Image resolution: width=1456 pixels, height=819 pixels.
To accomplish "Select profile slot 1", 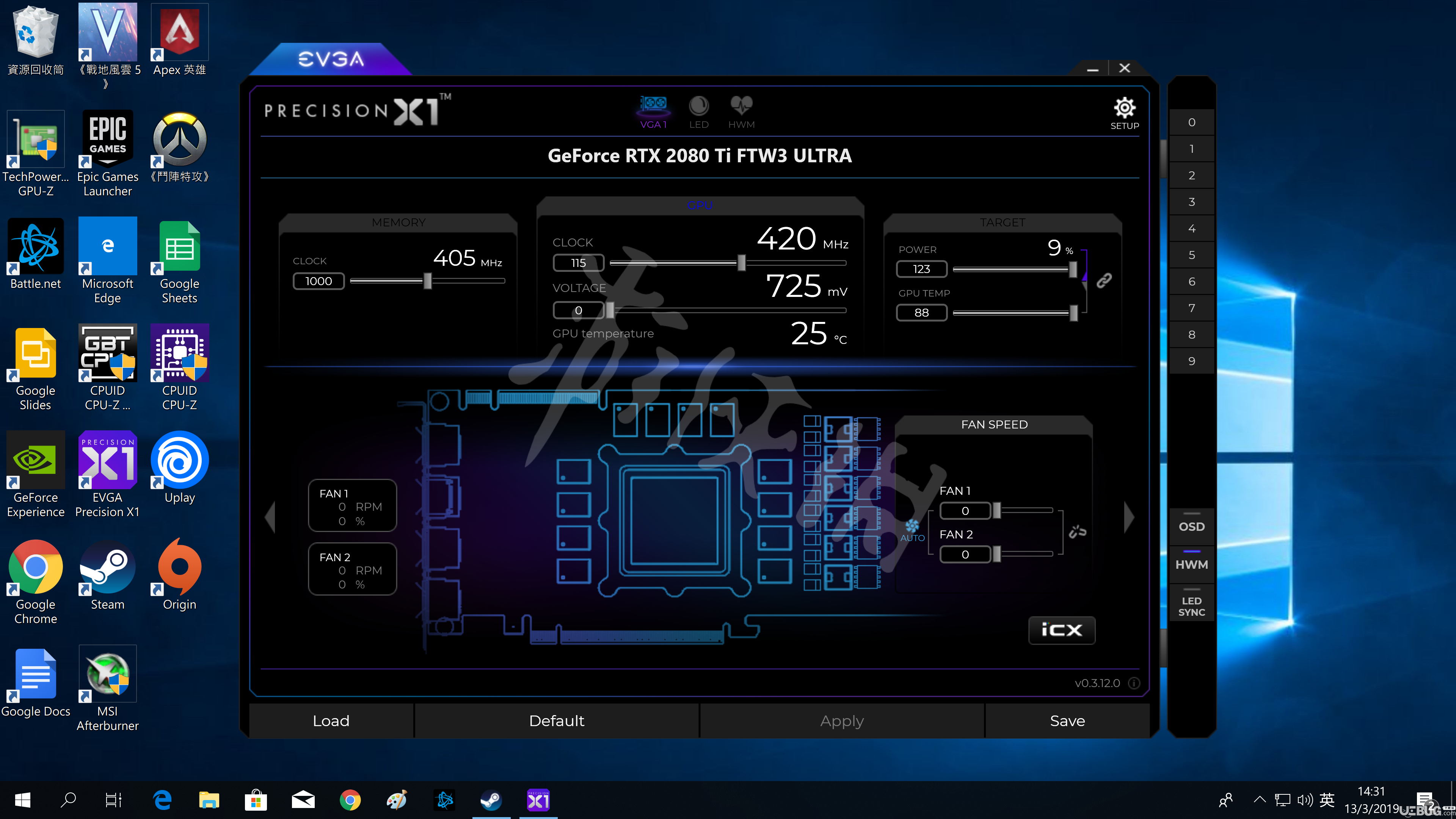I will pos(1191,149).
